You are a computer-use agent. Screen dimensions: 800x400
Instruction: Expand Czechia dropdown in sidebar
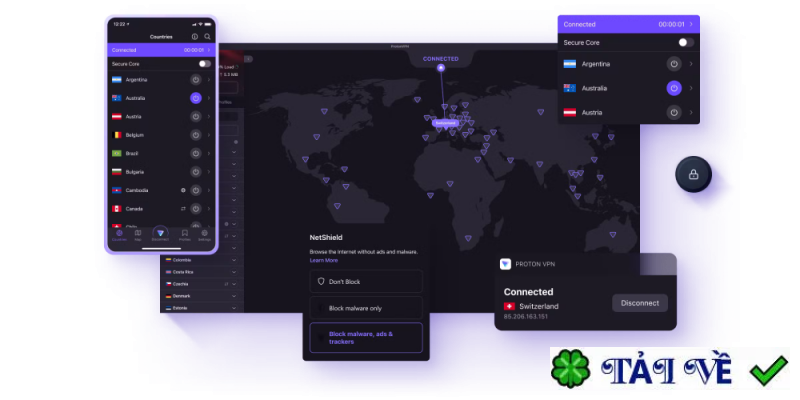point(234,284)
